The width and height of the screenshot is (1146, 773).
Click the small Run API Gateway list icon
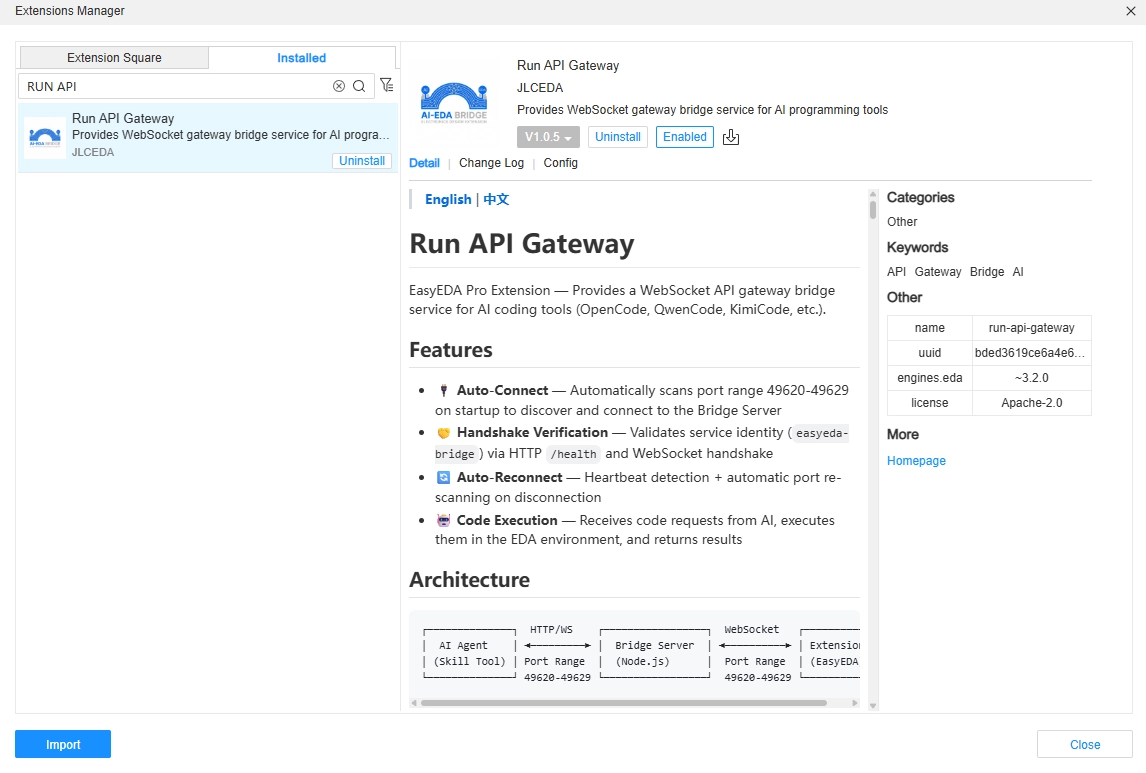pyautogui.click(x=45, y=137)
